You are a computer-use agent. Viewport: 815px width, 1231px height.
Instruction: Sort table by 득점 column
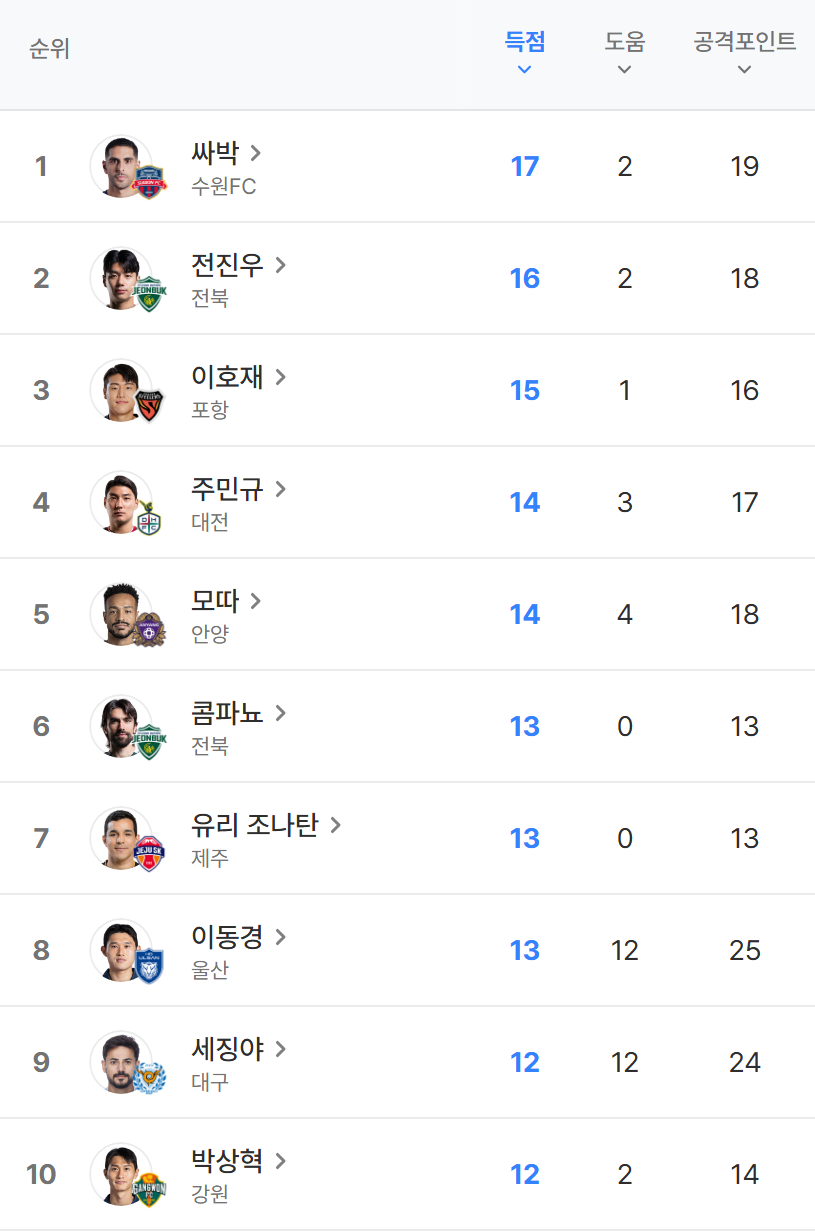[525, 53]
